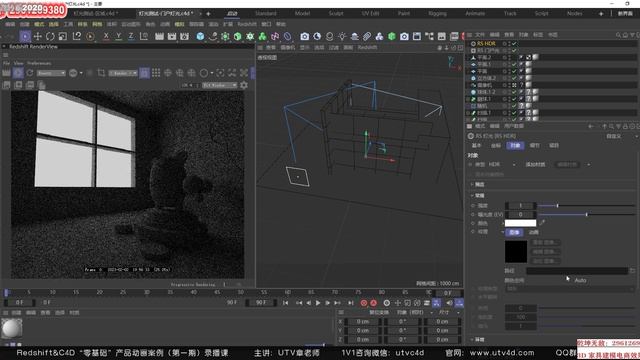
Task: Click the green Redshift cube icon
Action: point(392,36)
